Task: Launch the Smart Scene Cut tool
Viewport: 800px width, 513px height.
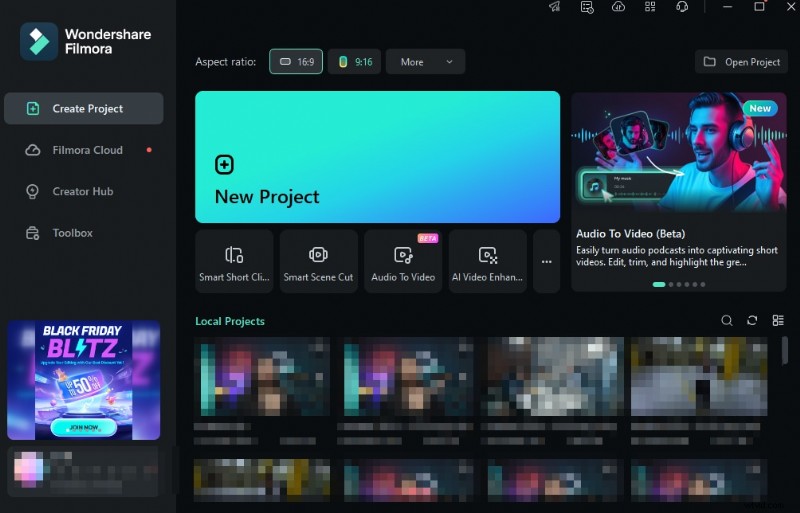Action: (x=318, y=261)
